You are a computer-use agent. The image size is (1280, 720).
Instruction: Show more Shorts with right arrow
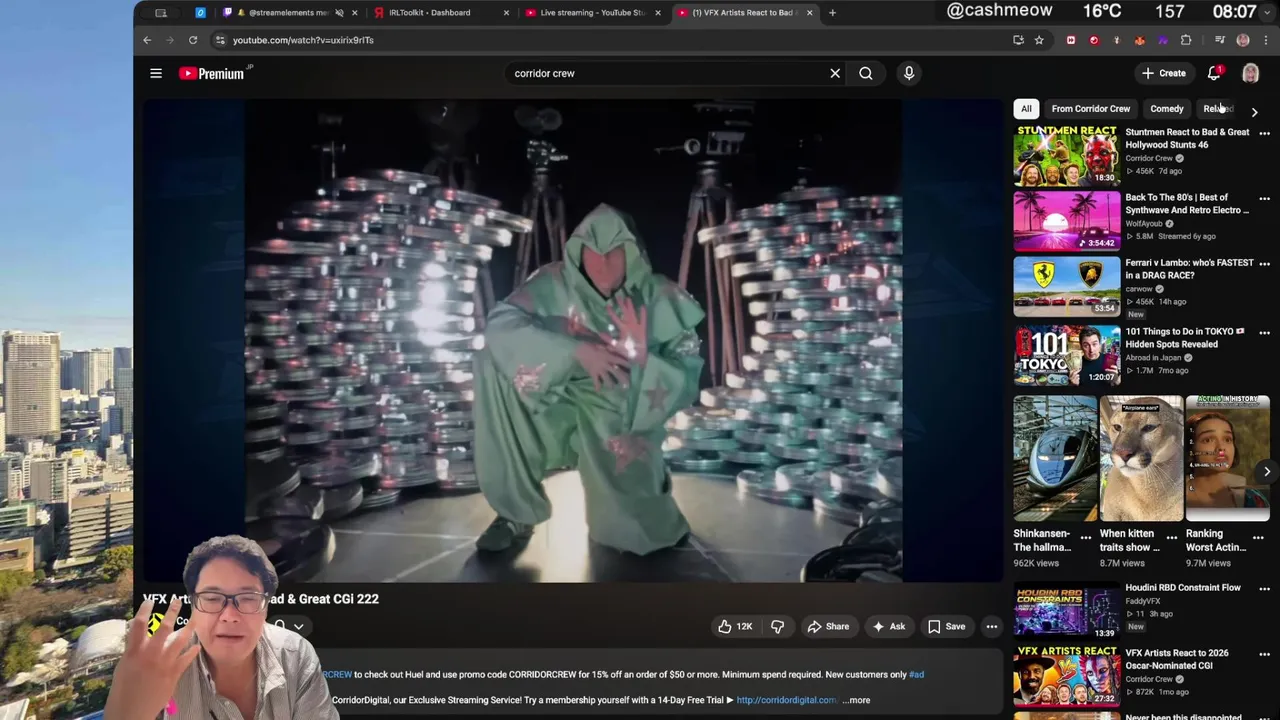pos(1266,471)
